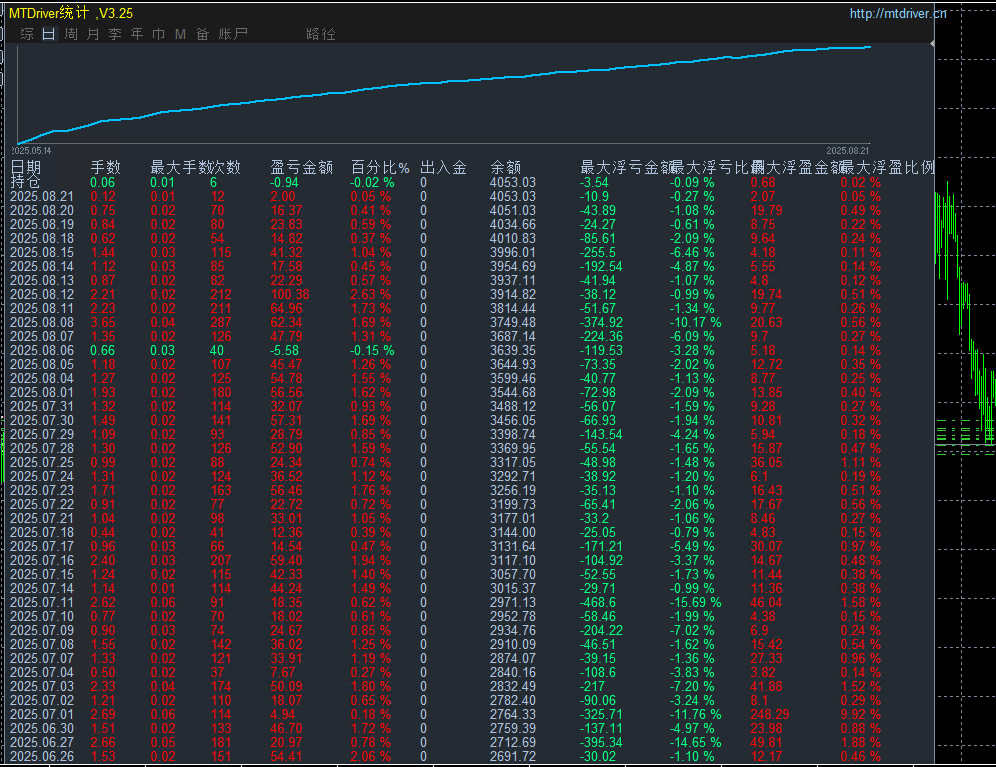Select the 2025.07.31 date row

click(42, 406)
